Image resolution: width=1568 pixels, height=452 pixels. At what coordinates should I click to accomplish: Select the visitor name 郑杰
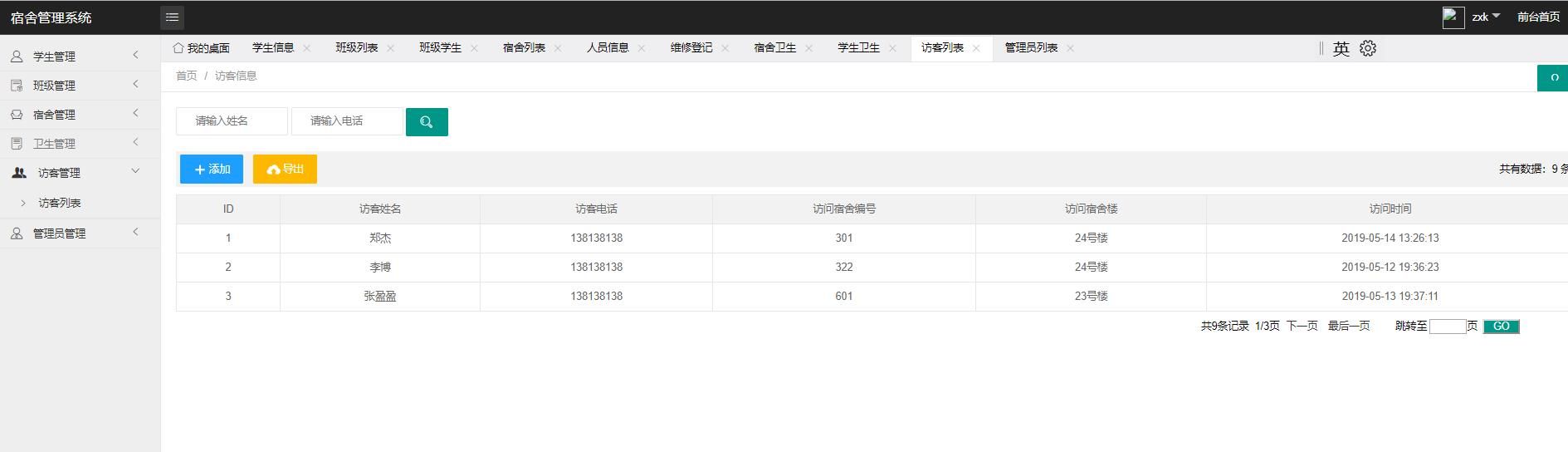click(380, 238)
